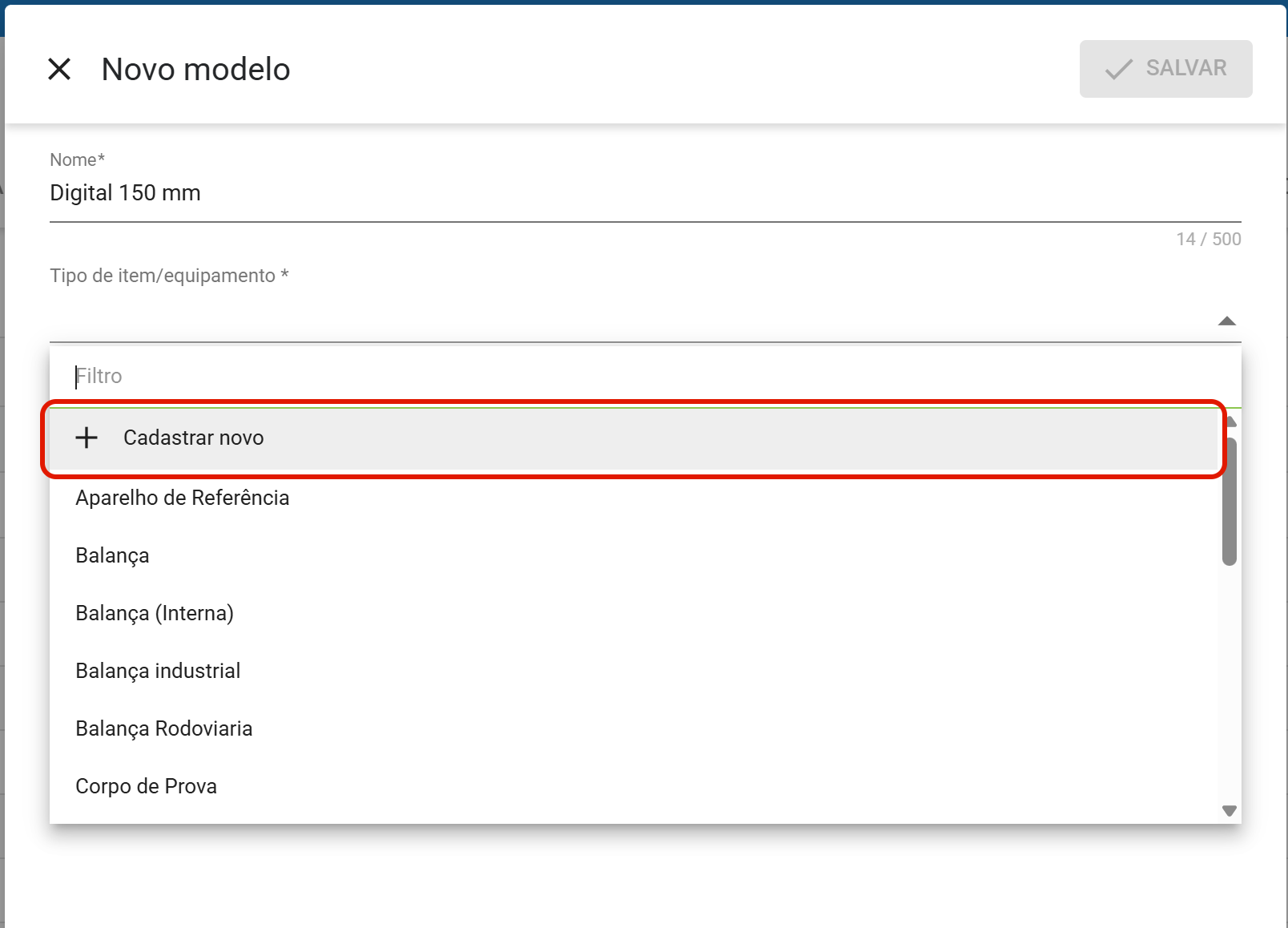
Task: Edit the Nome field containing Digital 150 mm
Action: coord(645,193)
